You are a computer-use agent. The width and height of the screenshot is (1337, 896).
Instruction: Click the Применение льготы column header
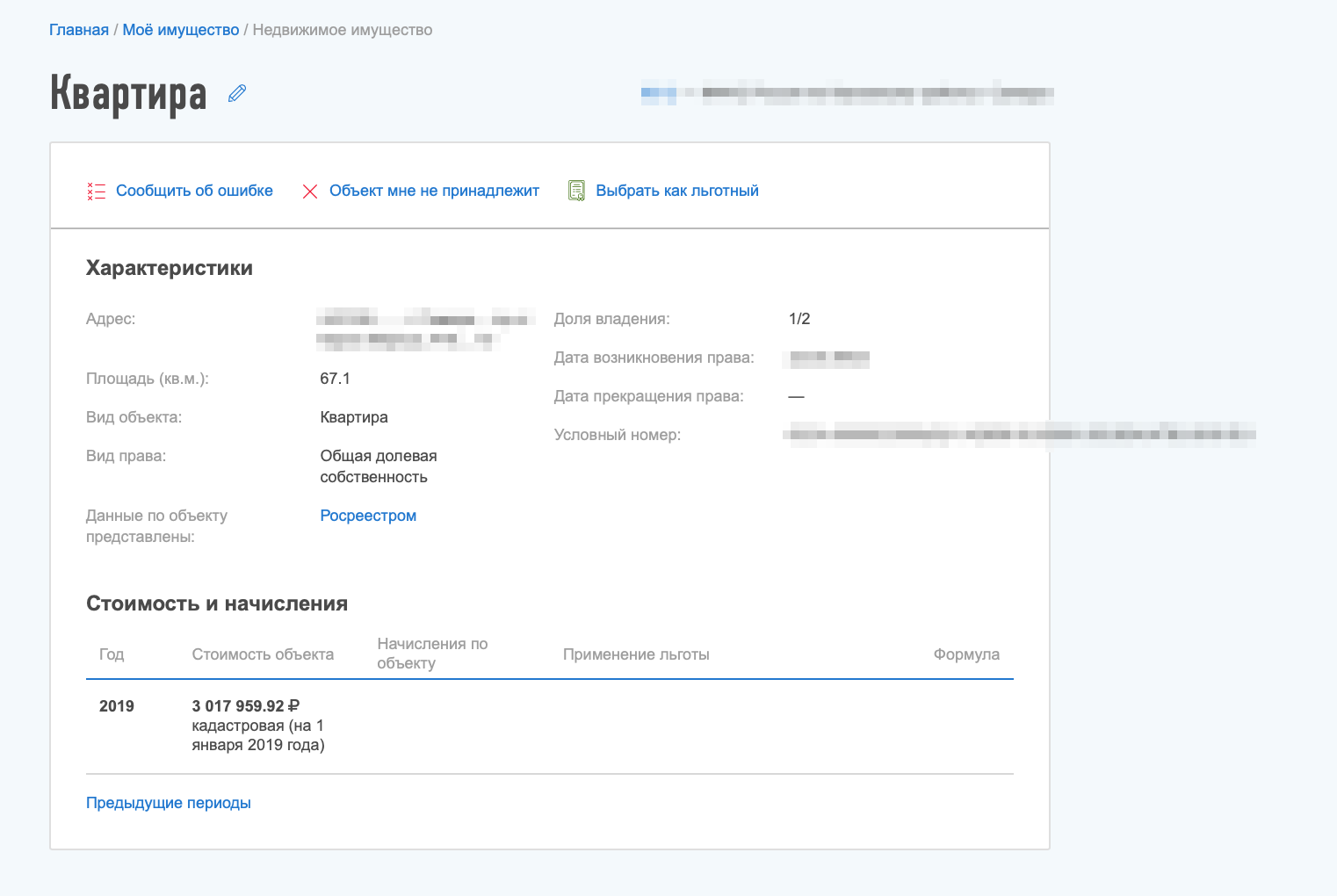(636, 654)
